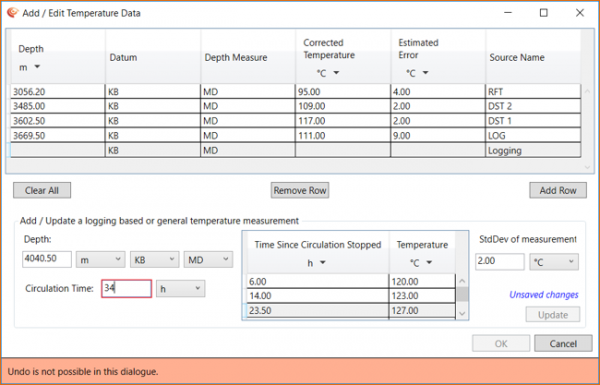Select time cell 14.00

point(318,296)
